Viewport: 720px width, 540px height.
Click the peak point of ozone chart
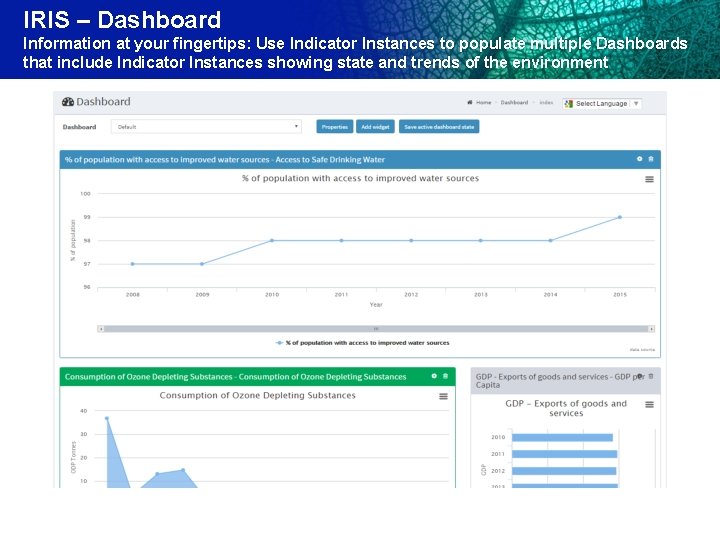pyautogui.click(x=107, y=418)
